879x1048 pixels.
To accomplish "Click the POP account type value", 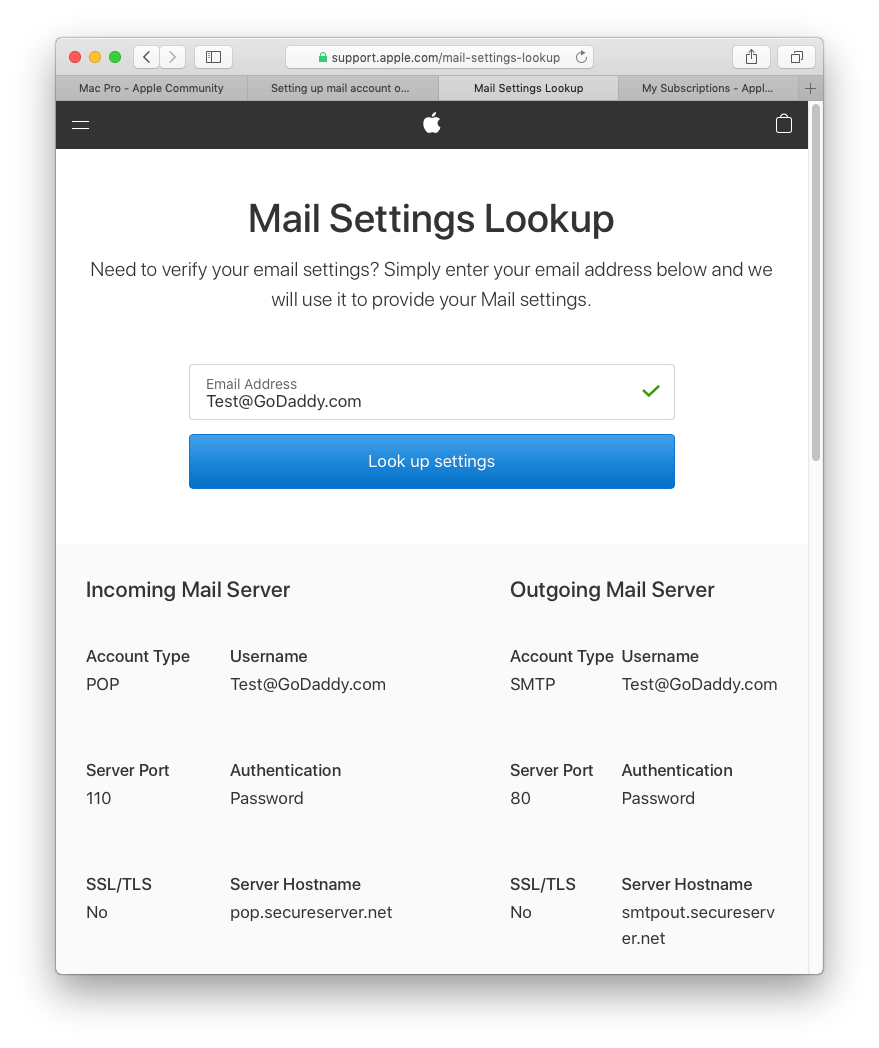I will point(103,684).
